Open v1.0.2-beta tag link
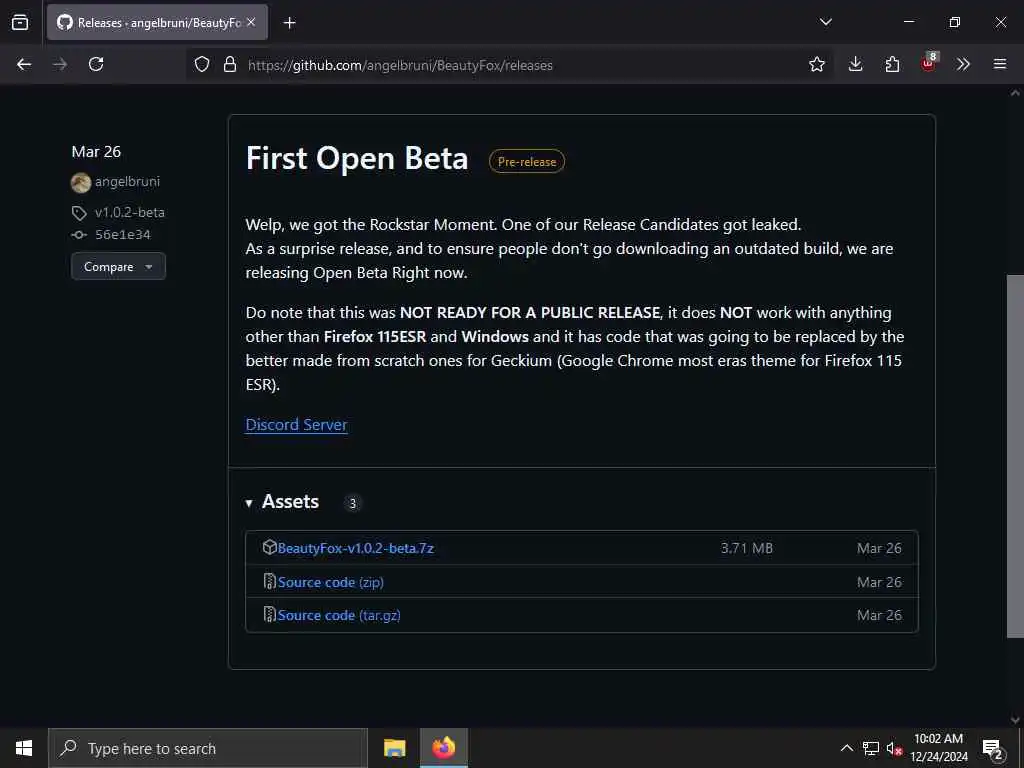1024x768 pixels. pos(129,212)
